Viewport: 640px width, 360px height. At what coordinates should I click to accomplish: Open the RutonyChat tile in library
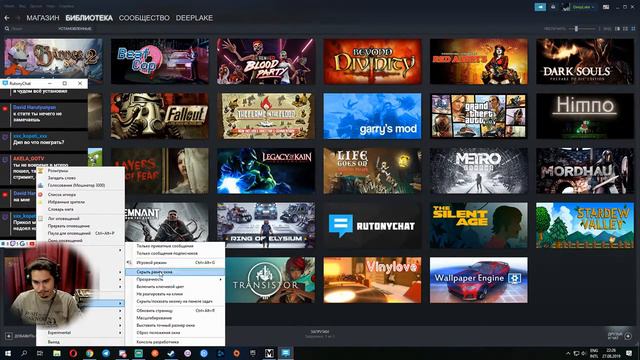pos(372,225)
